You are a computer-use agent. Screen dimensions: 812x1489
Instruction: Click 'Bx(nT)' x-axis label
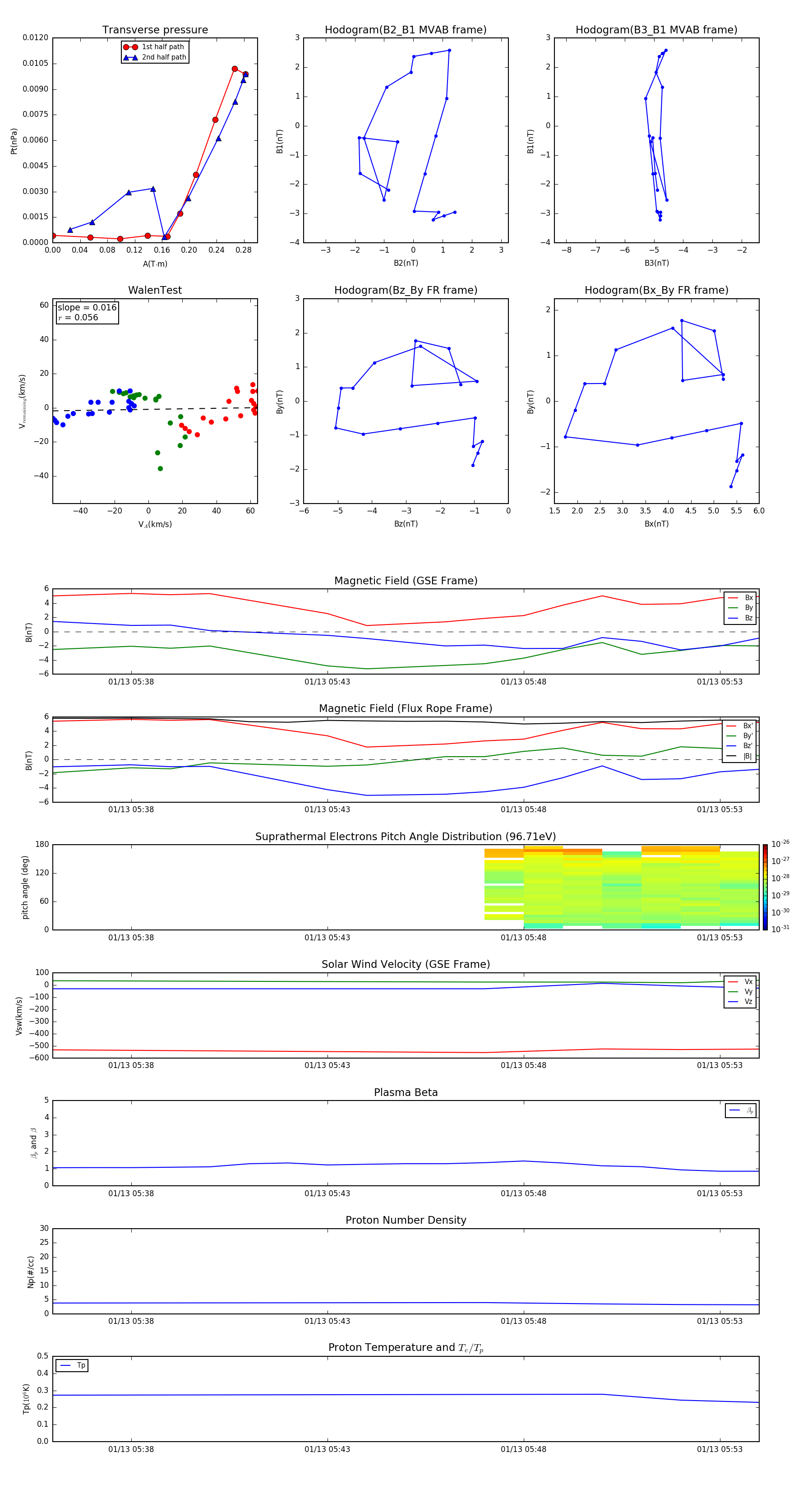(656, 524)
